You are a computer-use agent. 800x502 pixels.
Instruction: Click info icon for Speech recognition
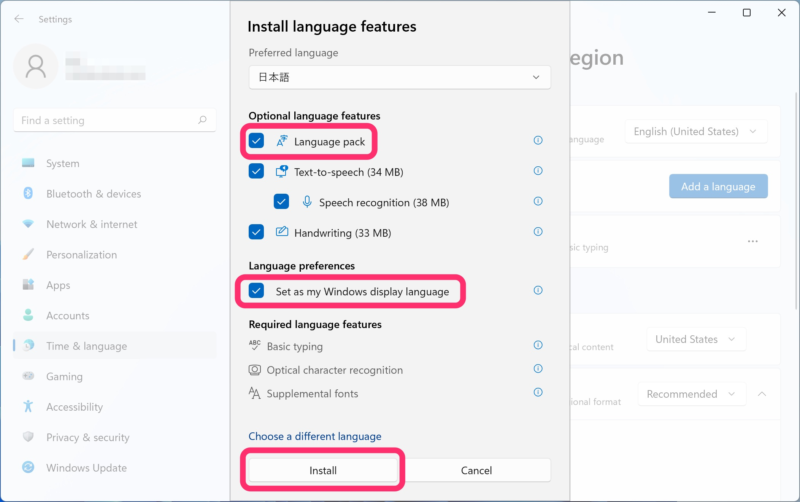pyautogui.click(x=538, y=202)
